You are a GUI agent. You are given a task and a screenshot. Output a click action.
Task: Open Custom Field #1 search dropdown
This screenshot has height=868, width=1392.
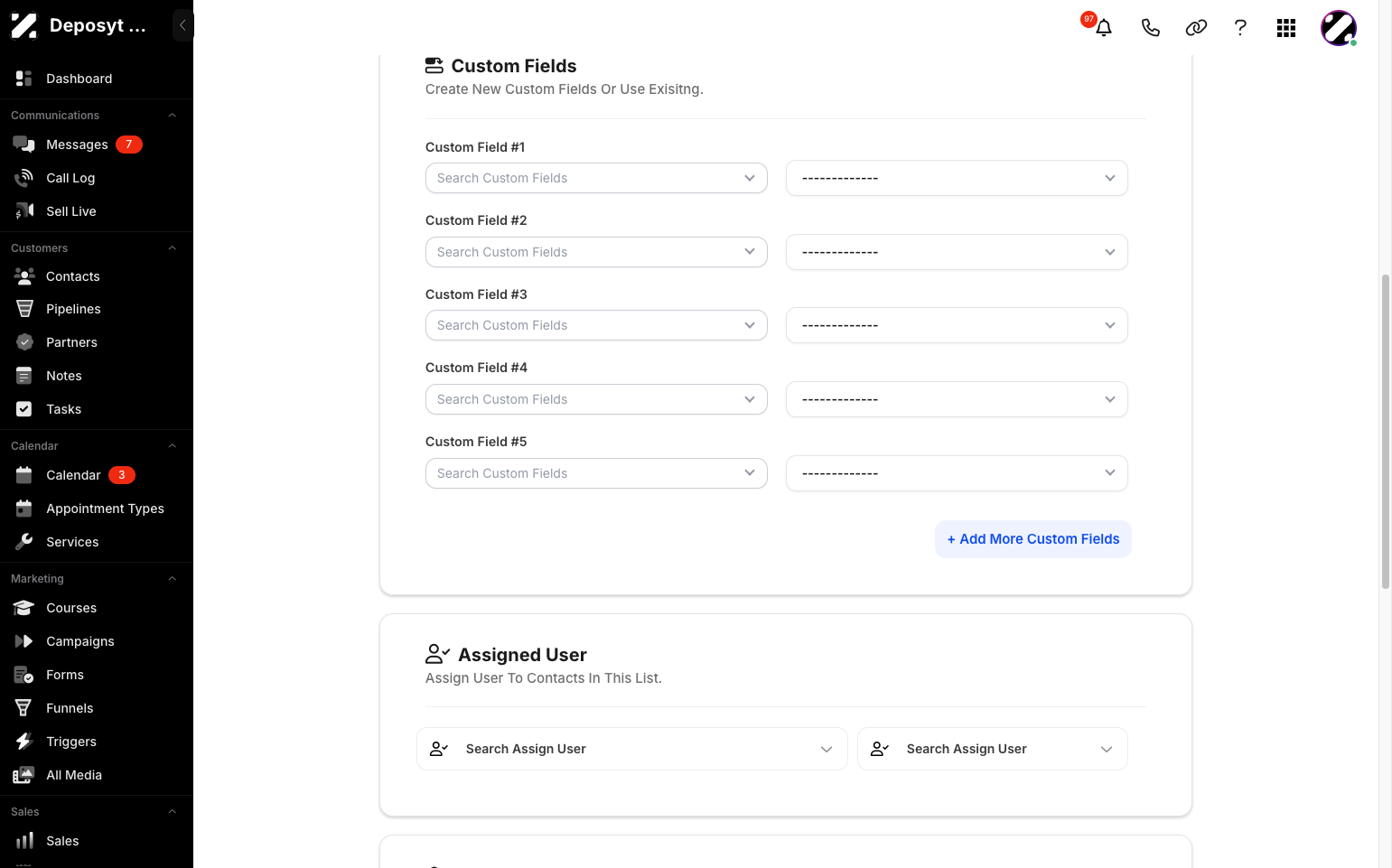click(x=596, y=178)
